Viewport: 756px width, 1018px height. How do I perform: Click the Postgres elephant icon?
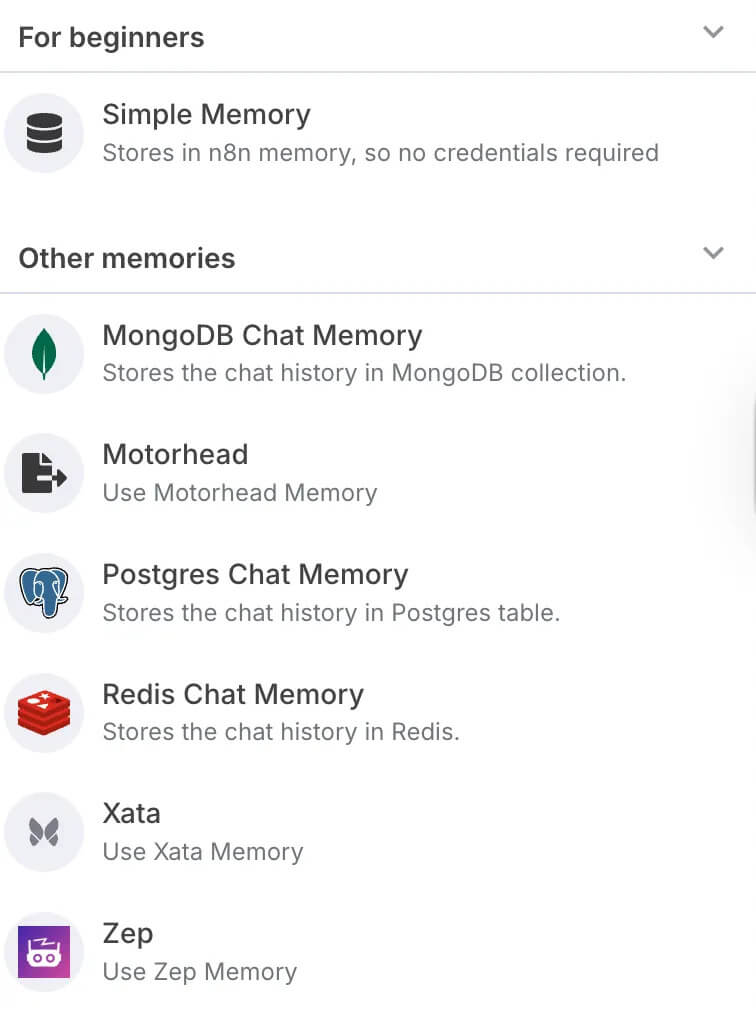point(44,592)
